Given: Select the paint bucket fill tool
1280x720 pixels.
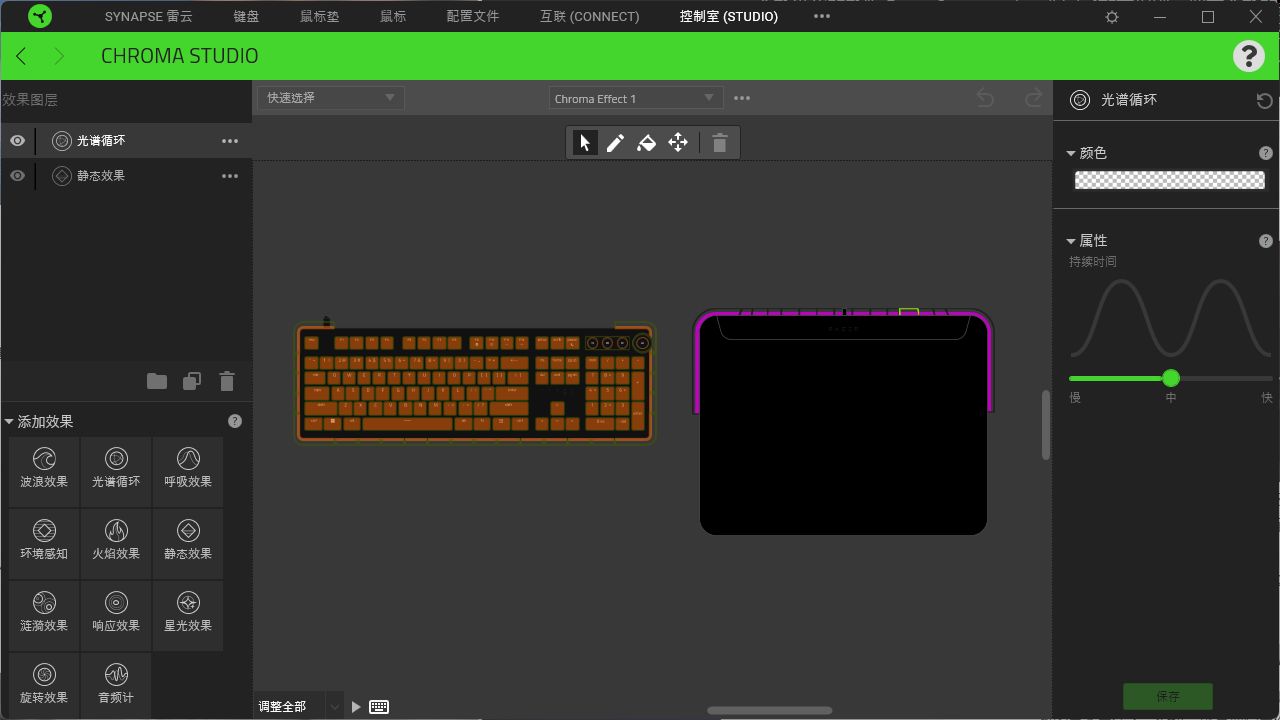Looking at the screenshot, I should pos(646,143).
